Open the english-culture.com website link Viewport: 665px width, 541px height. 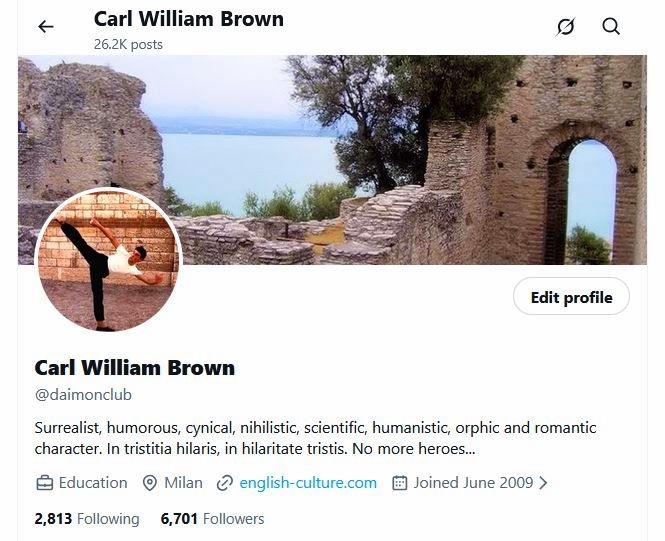coord(308,483)
